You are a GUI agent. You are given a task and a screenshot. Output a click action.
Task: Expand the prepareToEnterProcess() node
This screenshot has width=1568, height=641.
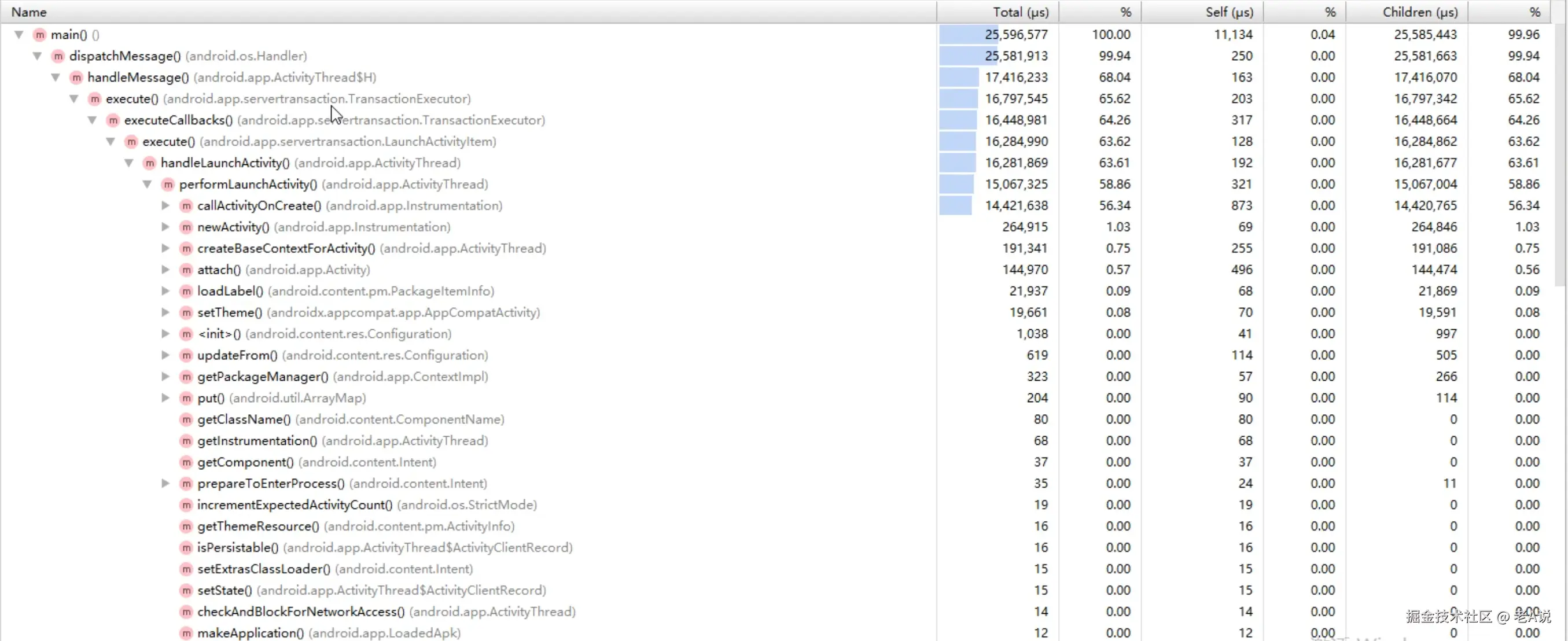tap(165, 483)
